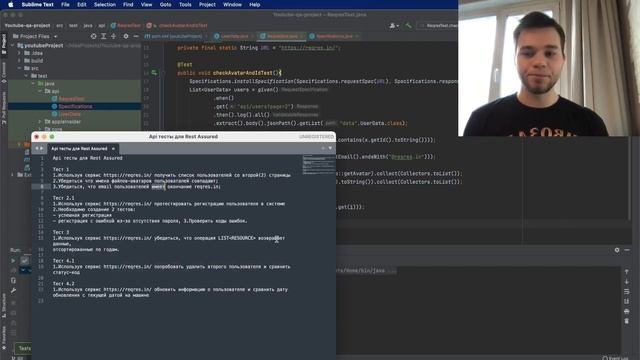Open the Sublime tab list dropdown arrow
The image size is (640, 360).
(x=330, y=148)
